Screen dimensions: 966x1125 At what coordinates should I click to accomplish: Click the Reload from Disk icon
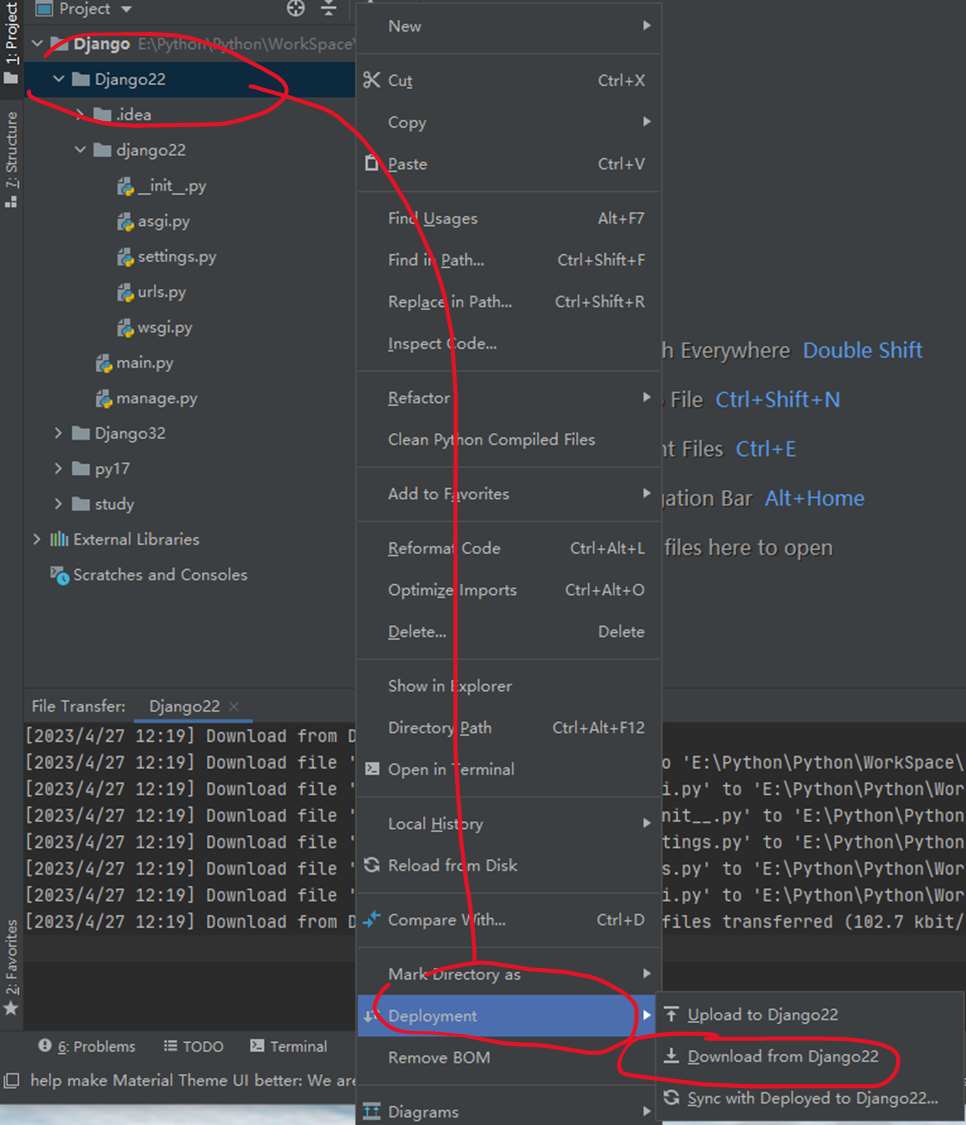point(372,865)
